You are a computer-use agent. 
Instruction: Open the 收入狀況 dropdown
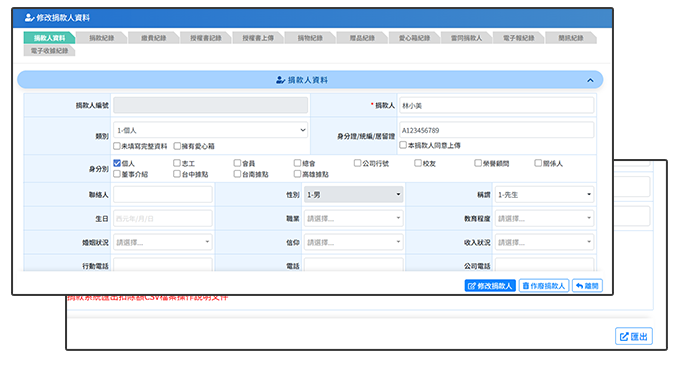(544, 242)
